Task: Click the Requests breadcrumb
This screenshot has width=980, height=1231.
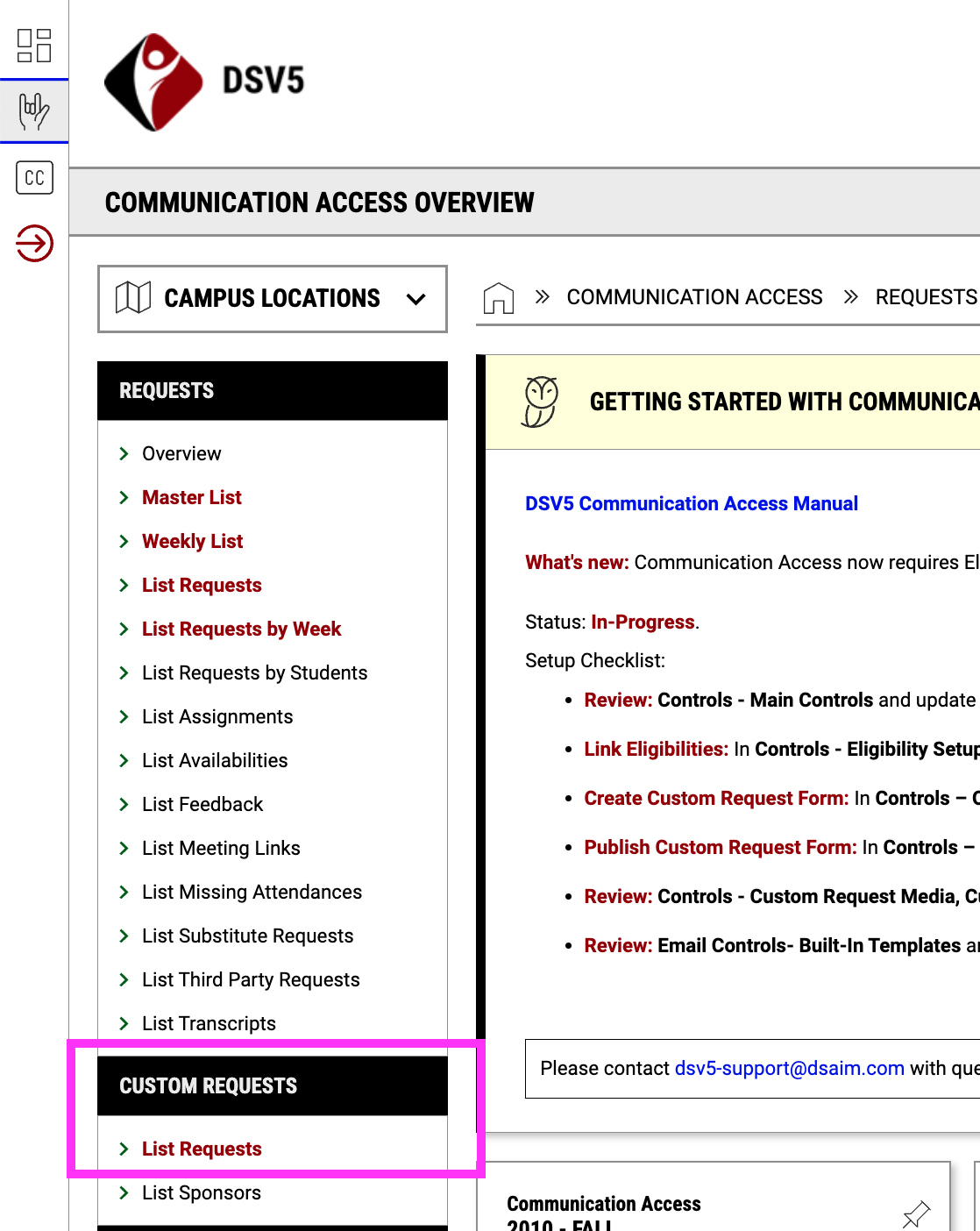Action: pos(927,297)
